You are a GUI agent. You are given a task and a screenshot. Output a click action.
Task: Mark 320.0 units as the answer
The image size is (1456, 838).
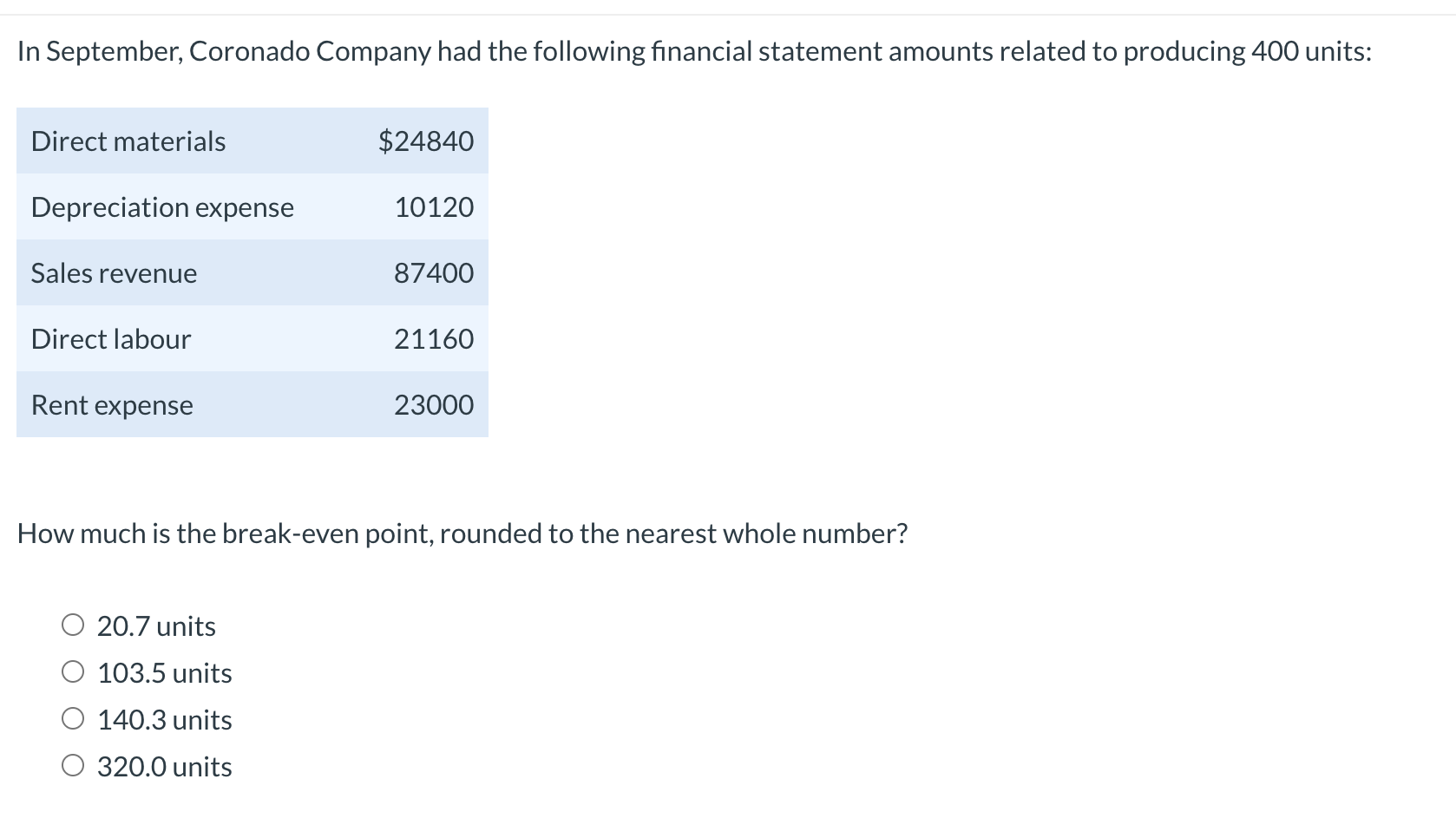coord(73,765)
